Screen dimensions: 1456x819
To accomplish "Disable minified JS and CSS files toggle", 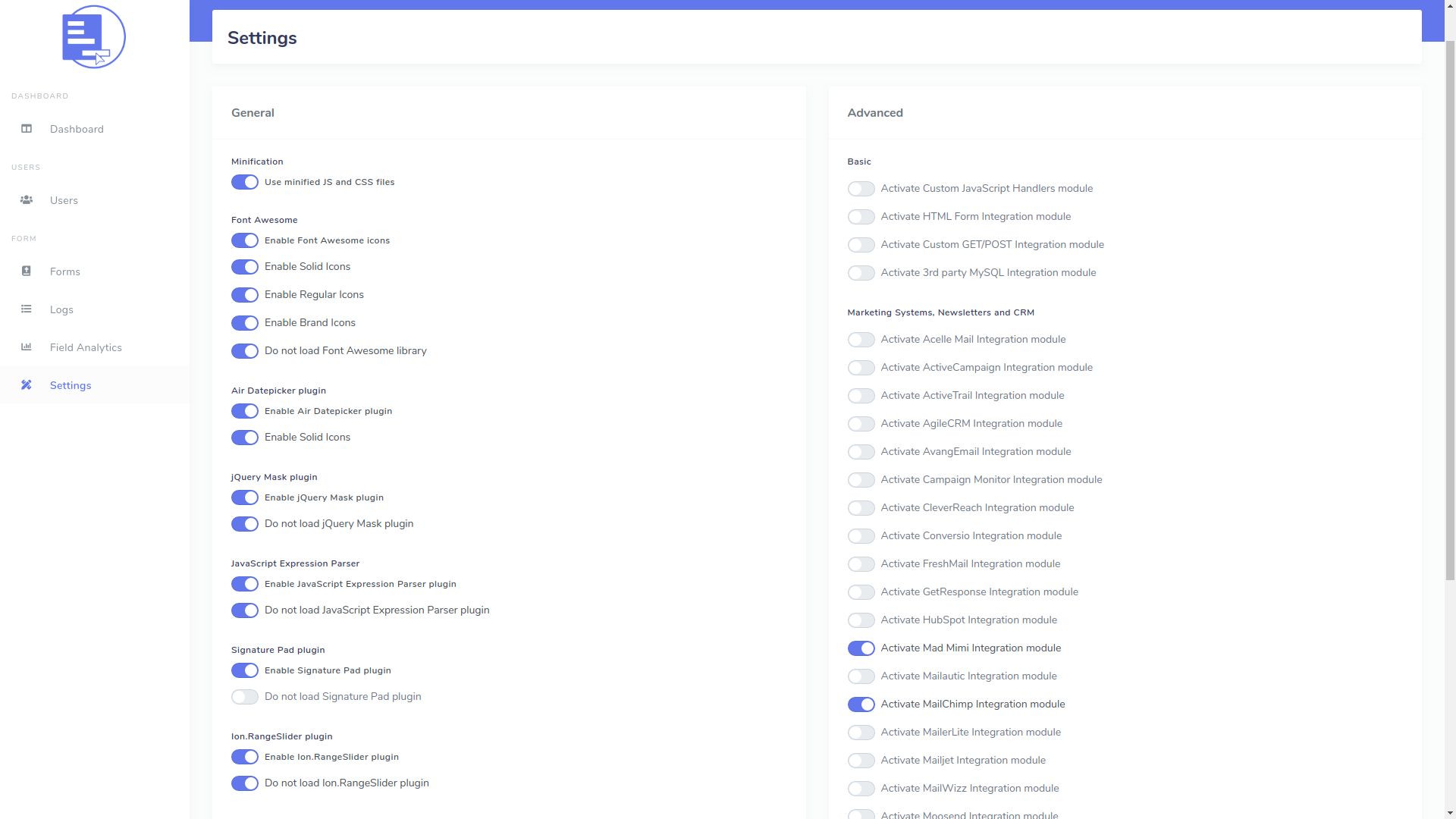I will coord(245,182).
